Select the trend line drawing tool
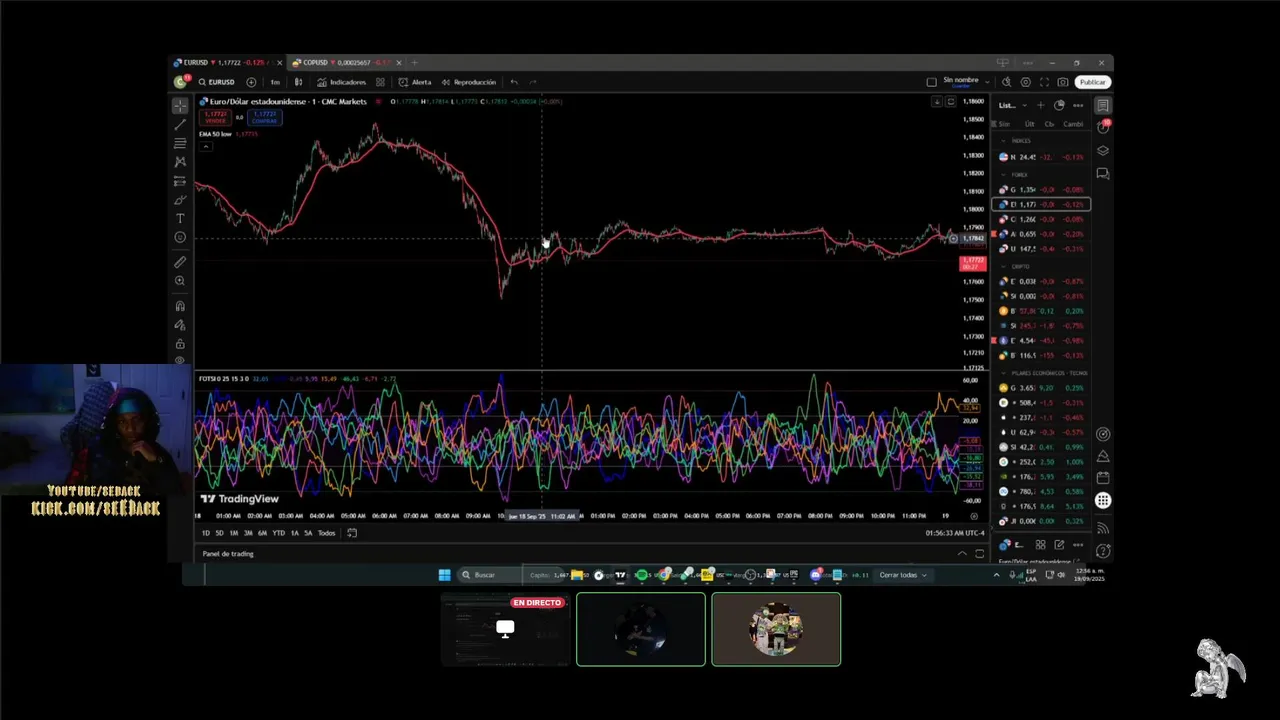This screenshot has width=1280, height=720. 180,124
